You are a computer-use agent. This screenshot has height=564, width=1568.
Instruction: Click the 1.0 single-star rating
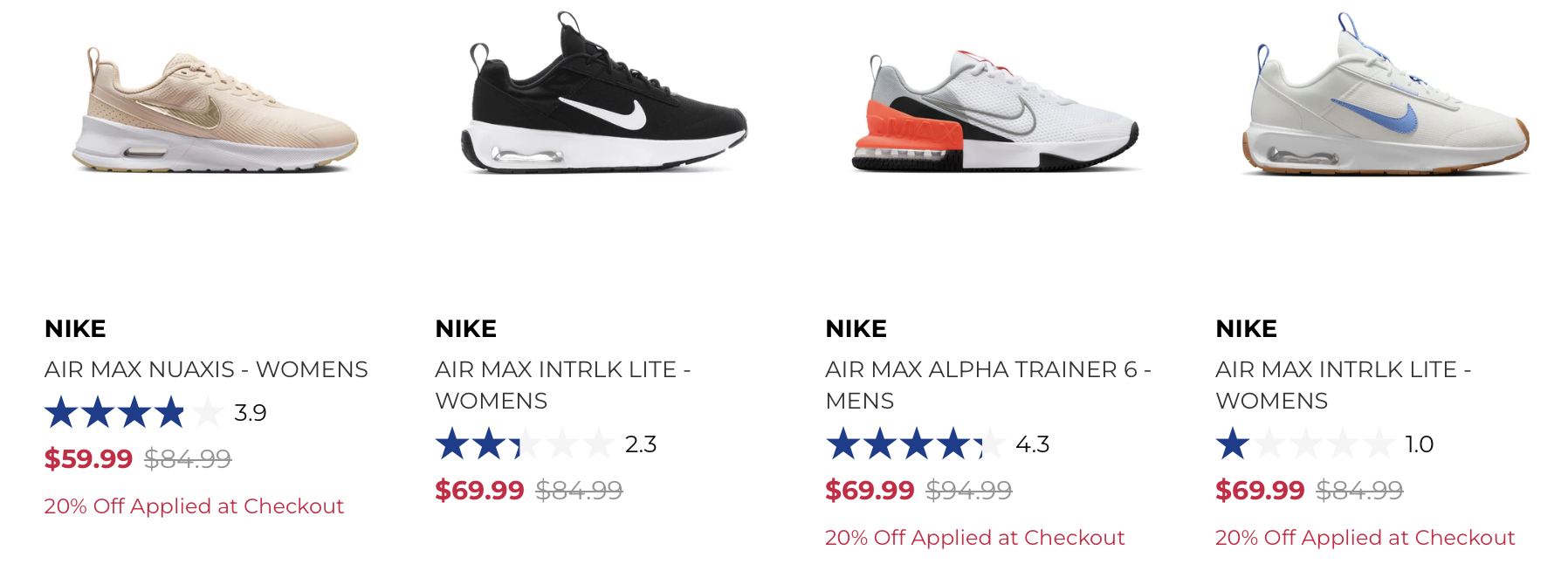pos(1324,444)
